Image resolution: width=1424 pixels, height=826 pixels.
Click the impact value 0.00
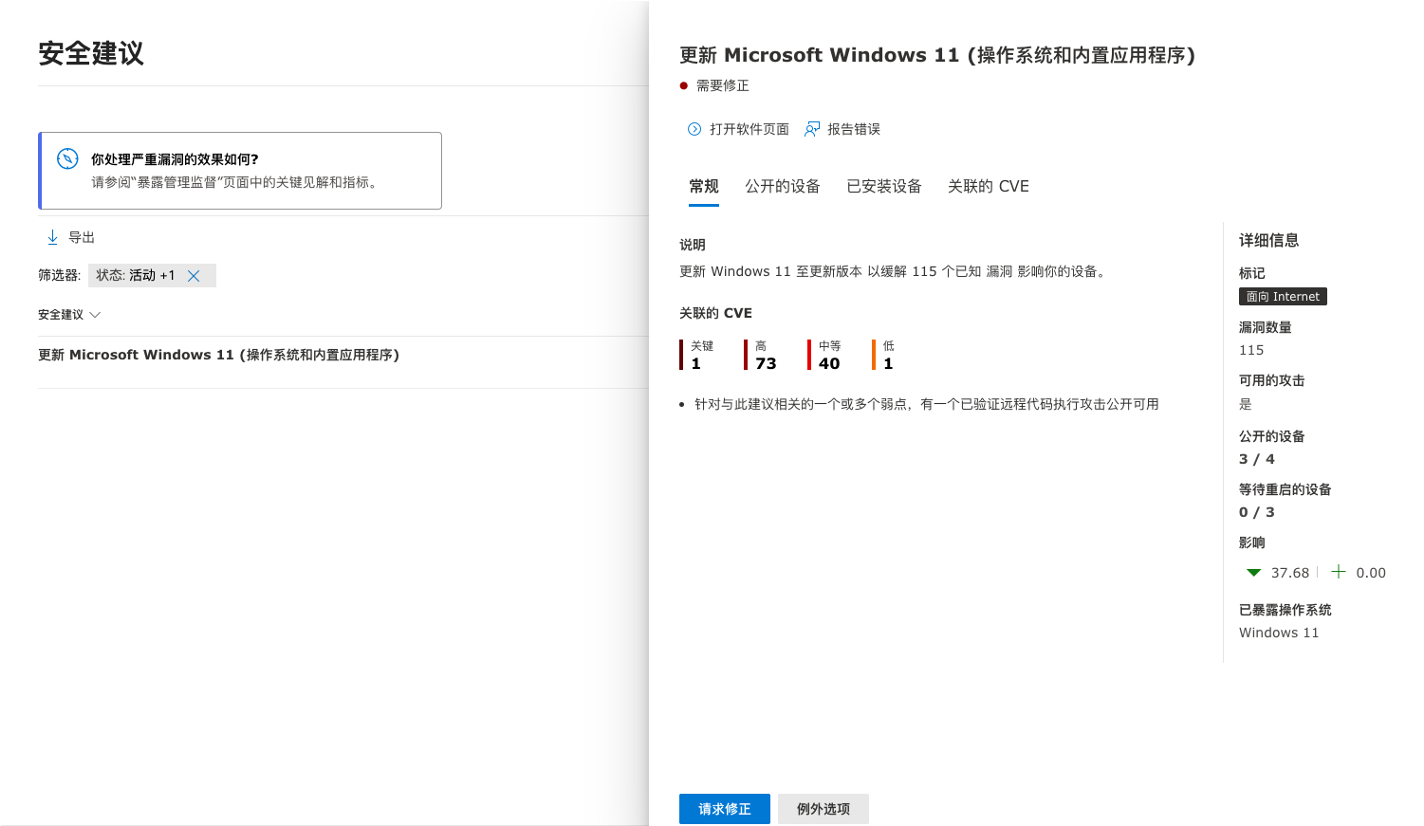(1371, 573)
